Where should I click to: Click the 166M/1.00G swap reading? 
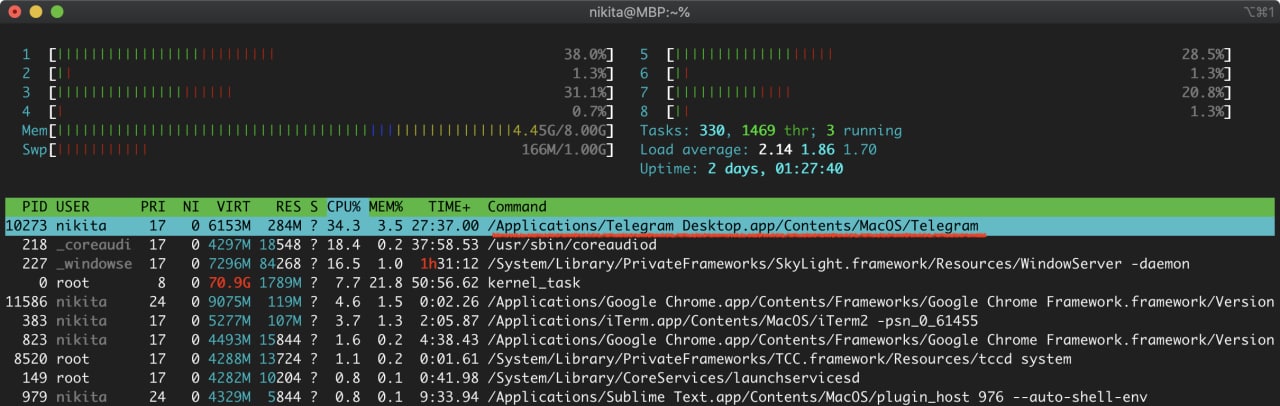click(562, 150)
